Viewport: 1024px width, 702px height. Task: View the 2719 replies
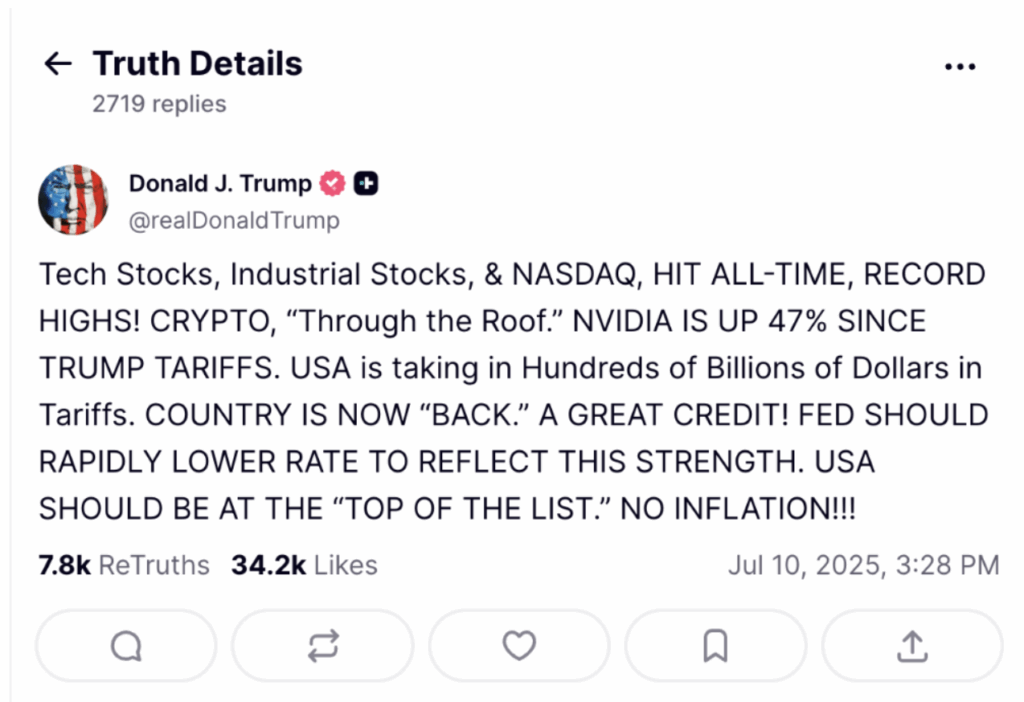point(159,104)
